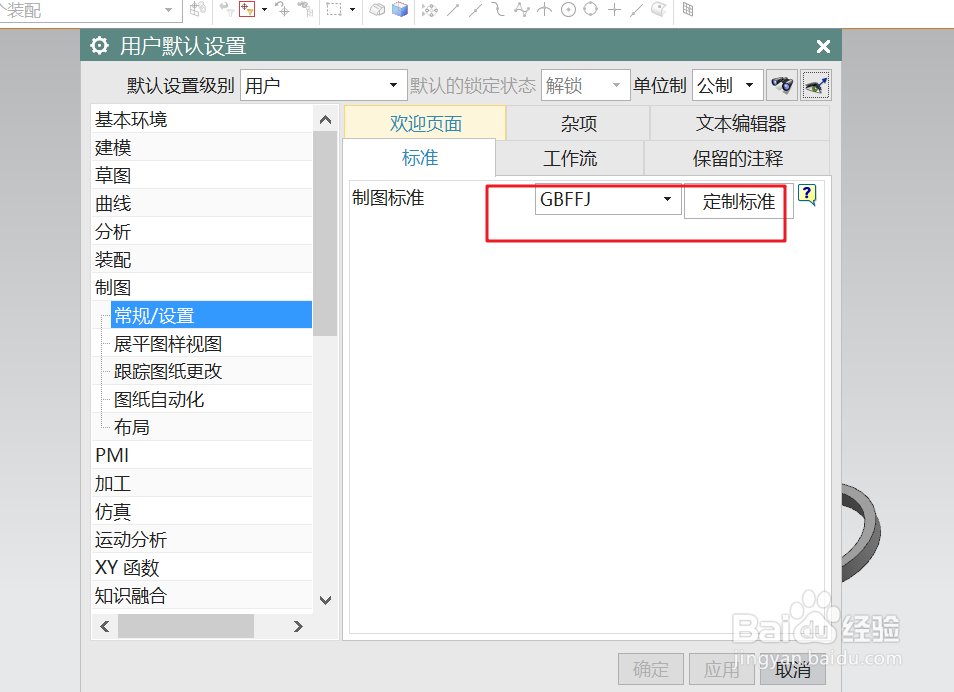Toggle the control point snap icon
Image resolution: width=954 pixels, height=692 pixels.
point(498,9)
